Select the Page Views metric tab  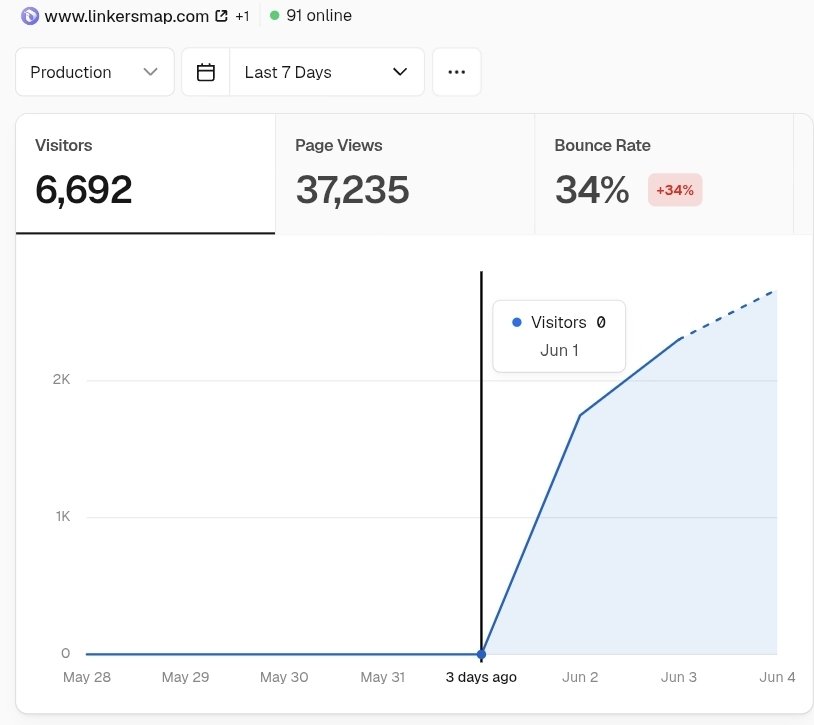click(405, 174)
